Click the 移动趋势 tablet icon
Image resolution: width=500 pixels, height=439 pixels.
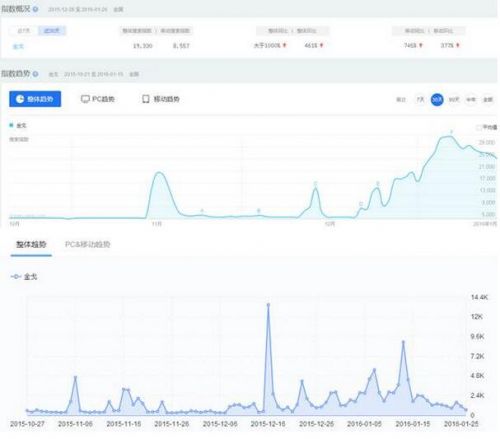[146, 99]
